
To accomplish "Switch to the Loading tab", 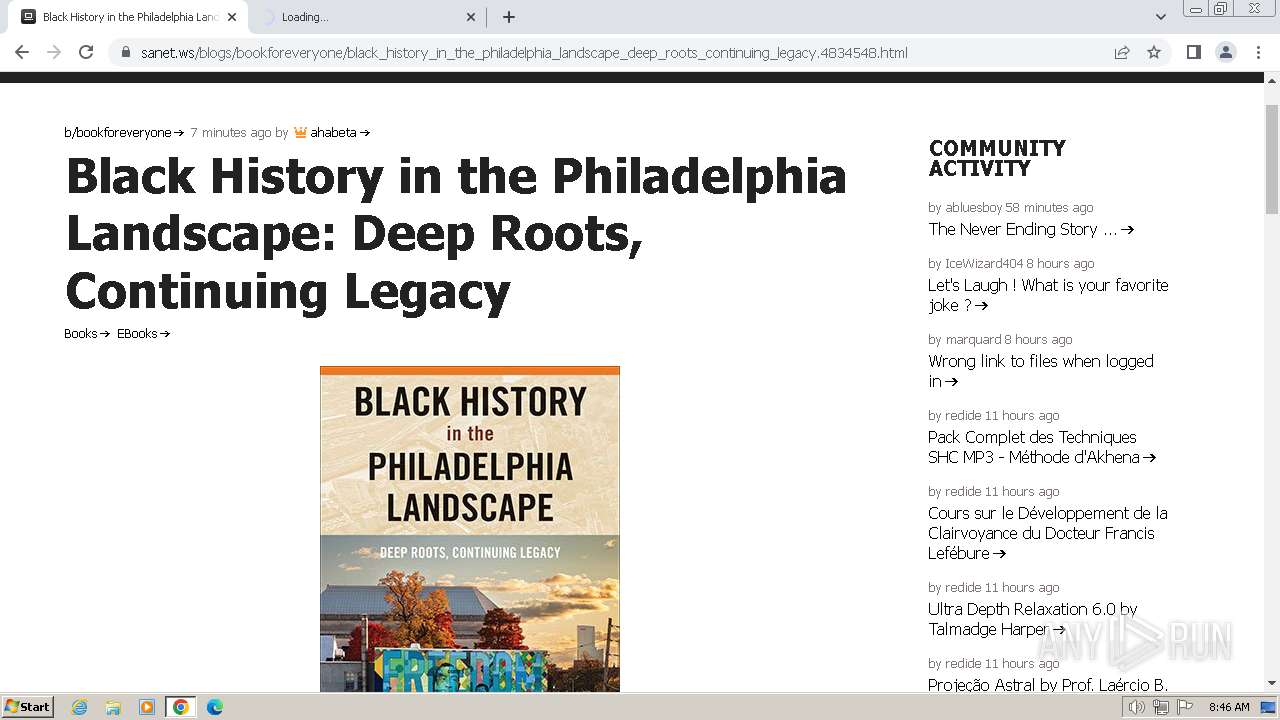I will 366,17.
